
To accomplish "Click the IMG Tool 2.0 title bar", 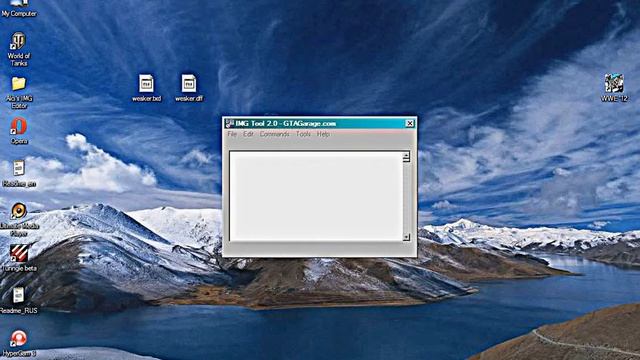I will [320, 123].
